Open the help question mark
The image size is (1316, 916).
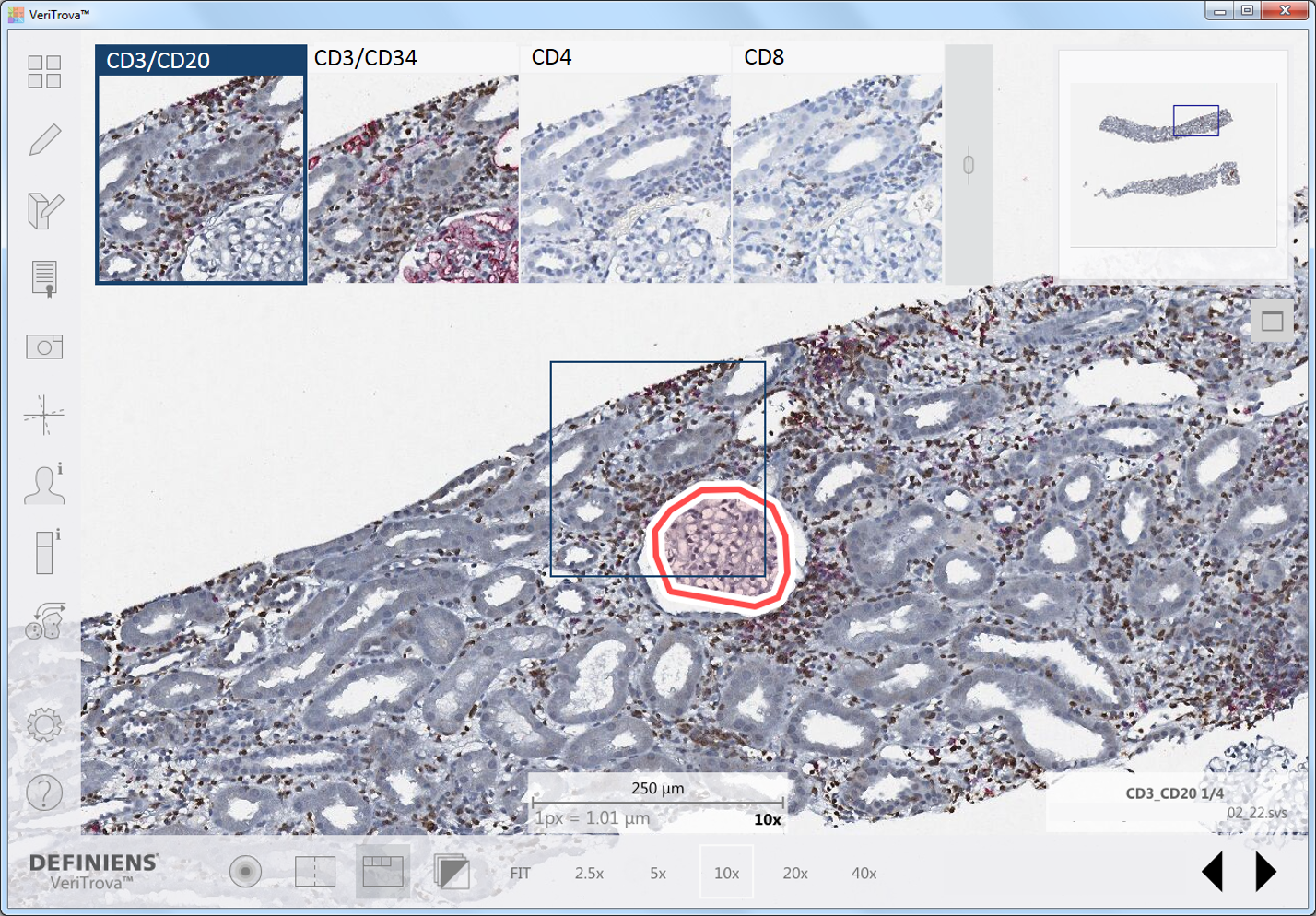tap(44, 793)
